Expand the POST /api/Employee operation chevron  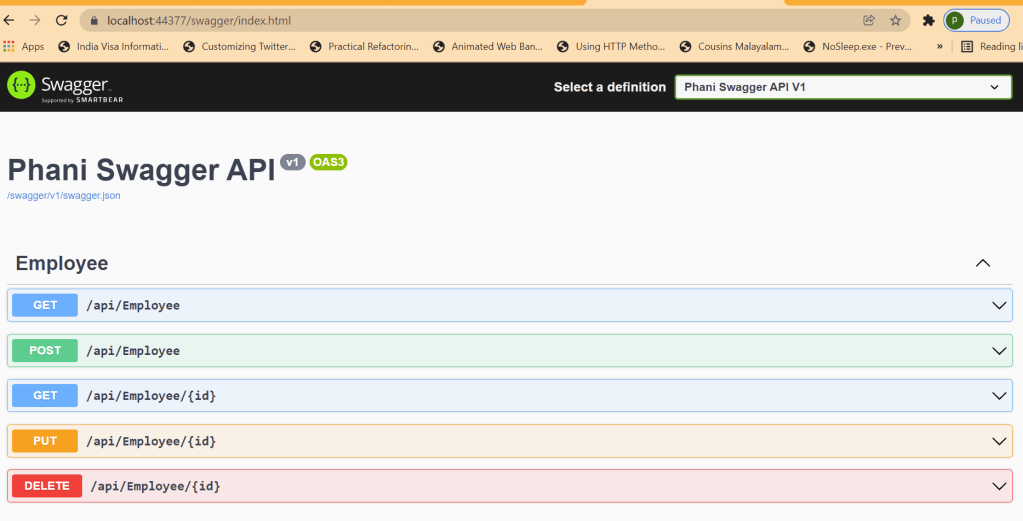(x=997, y=351)
